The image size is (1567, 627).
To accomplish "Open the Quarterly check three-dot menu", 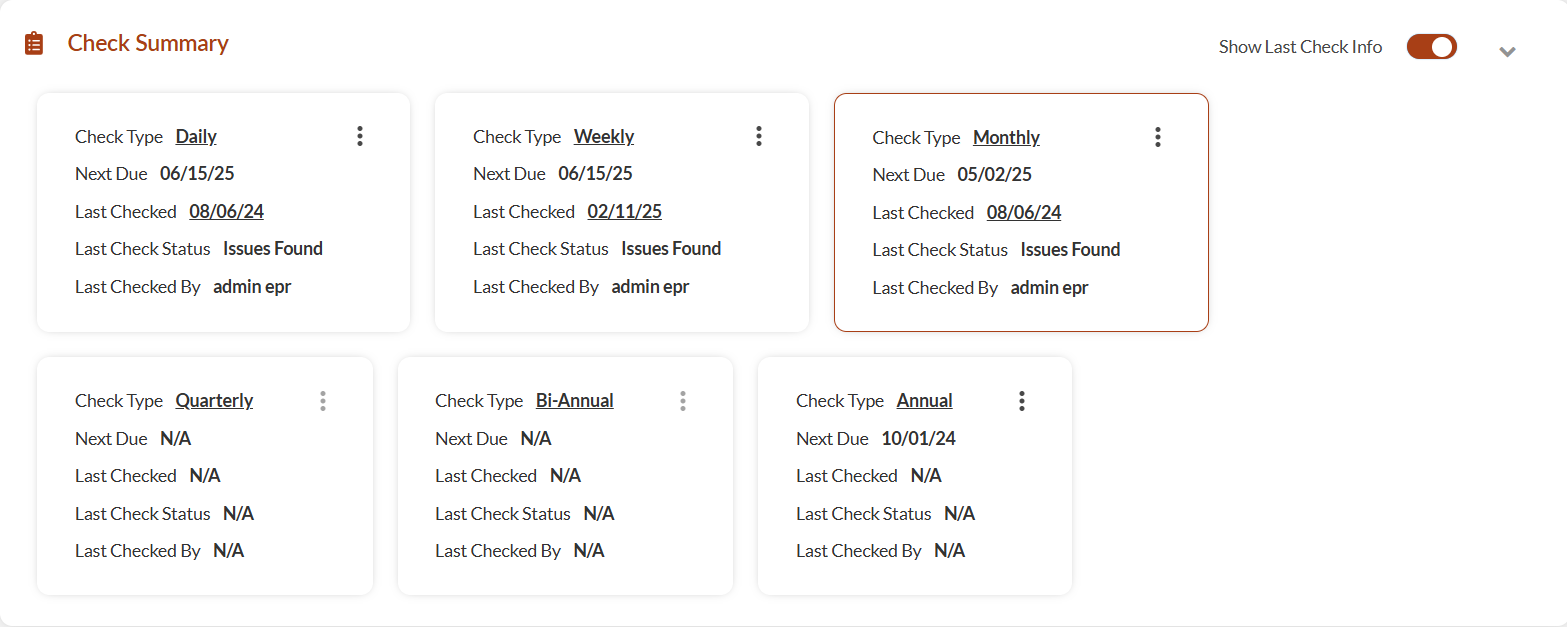I will coord(323,401).
